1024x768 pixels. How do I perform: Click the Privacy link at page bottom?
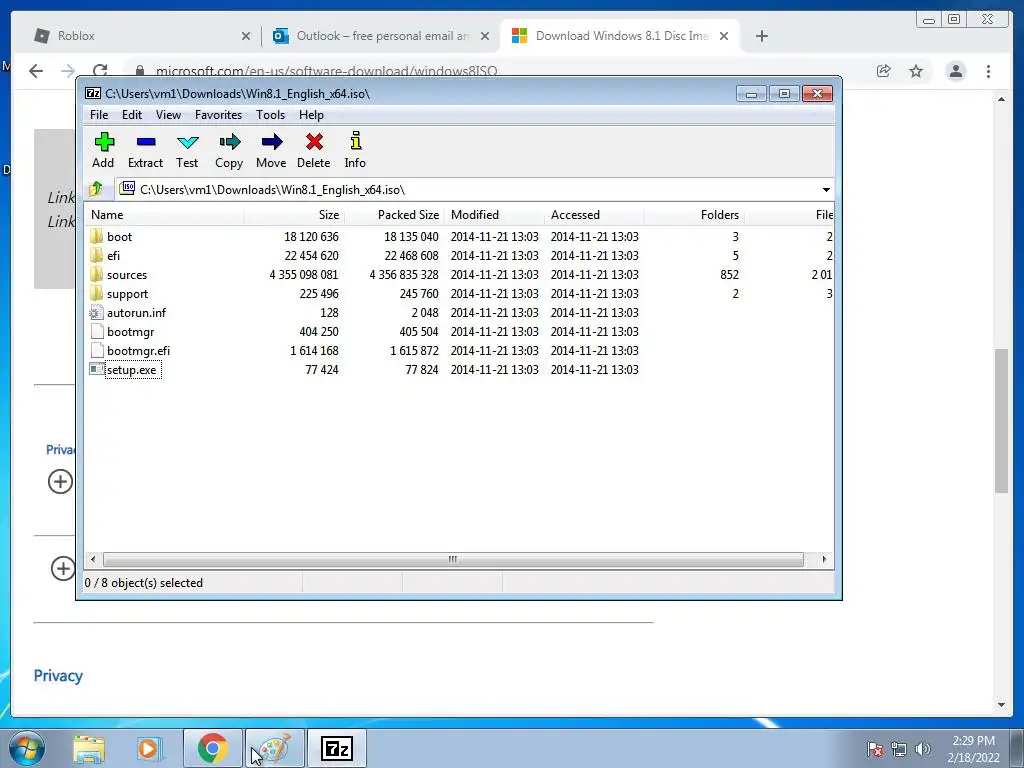click(x=58, y=676)
